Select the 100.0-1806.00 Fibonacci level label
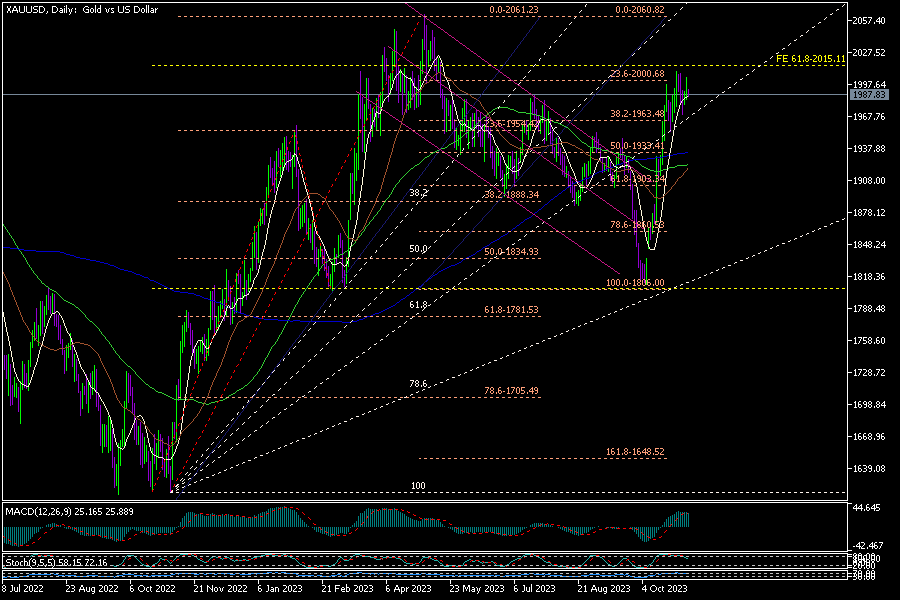This screenshot has width=900, height=600. pos(636,283)
